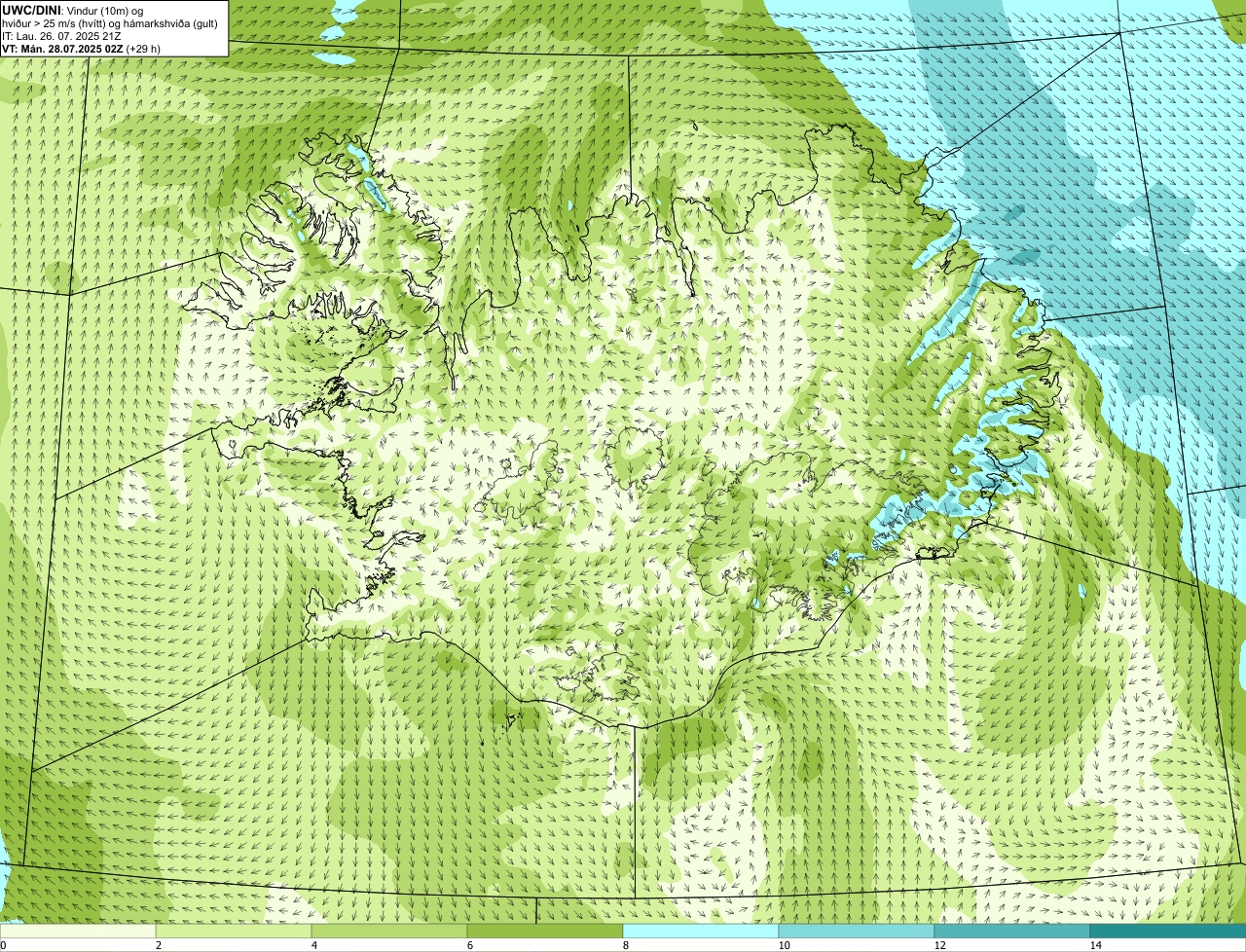Click the above-14 m/s dark teal color bar segment
Viewport: 1246px width, 952px height.
[1168, 931]
